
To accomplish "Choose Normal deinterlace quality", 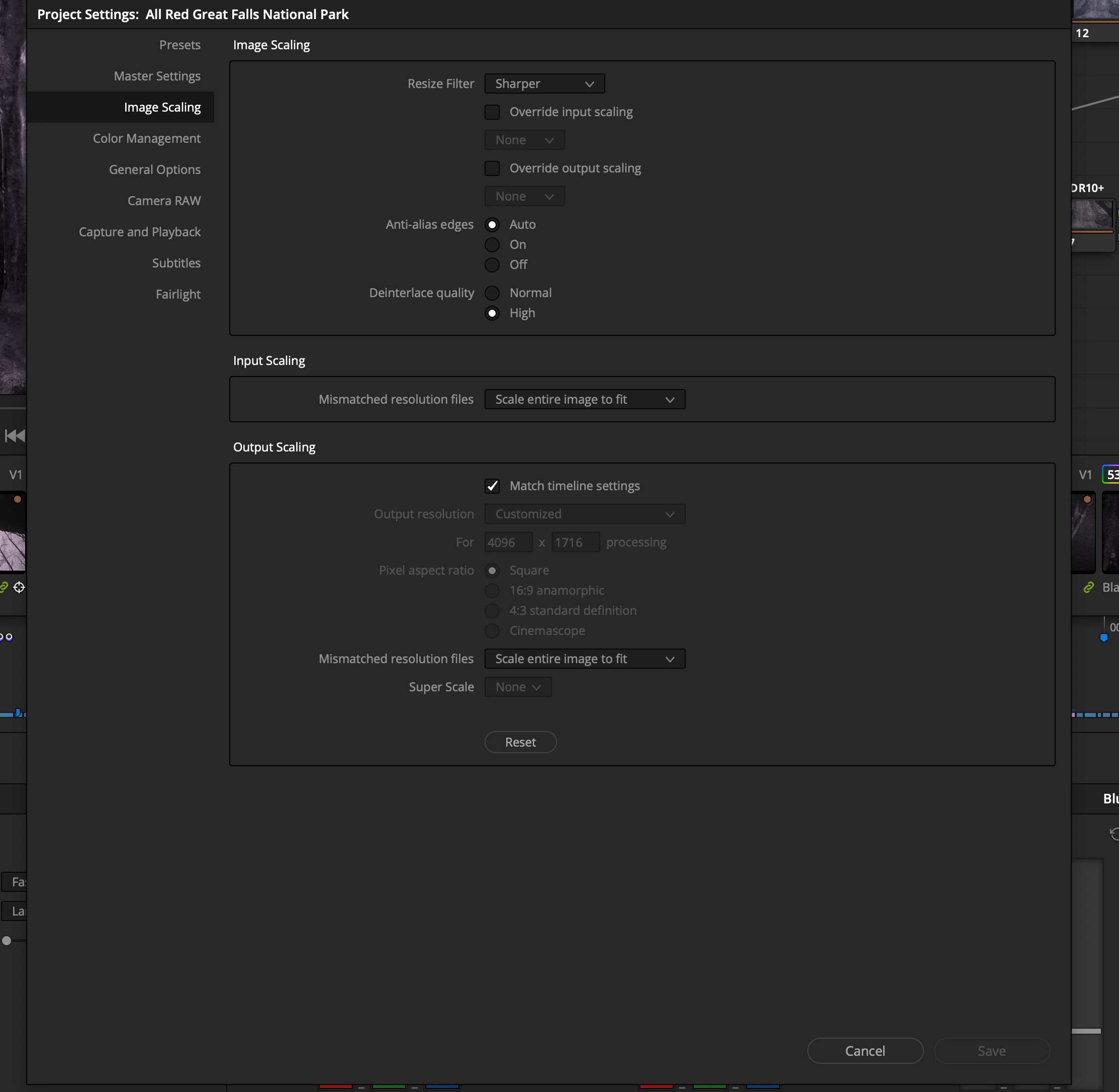I will (x=492, y=293).
